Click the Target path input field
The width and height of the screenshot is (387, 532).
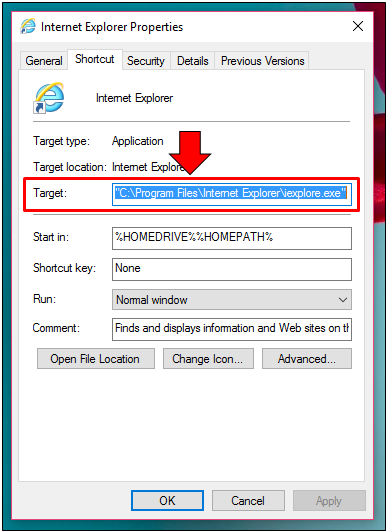[x=232, y=194]
